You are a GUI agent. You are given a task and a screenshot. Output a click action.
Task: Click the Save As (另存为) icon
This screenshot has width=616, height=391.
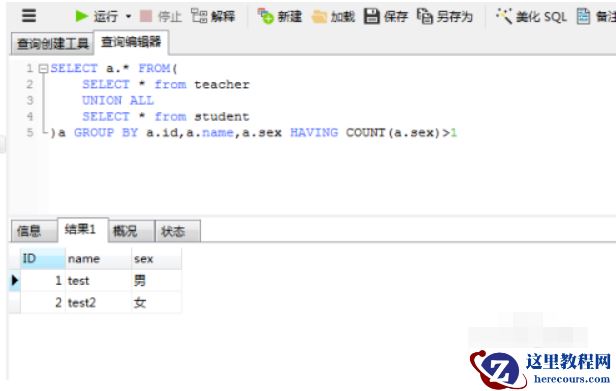pyautogui.click(x=425, y=16)
